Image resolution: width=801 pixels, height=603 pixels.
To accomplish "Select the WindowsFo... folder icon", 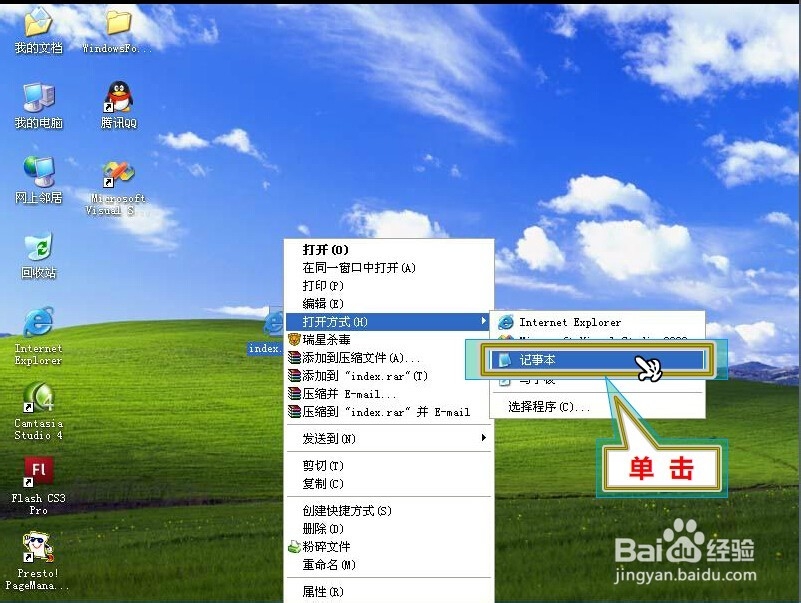I will point(117,31).
